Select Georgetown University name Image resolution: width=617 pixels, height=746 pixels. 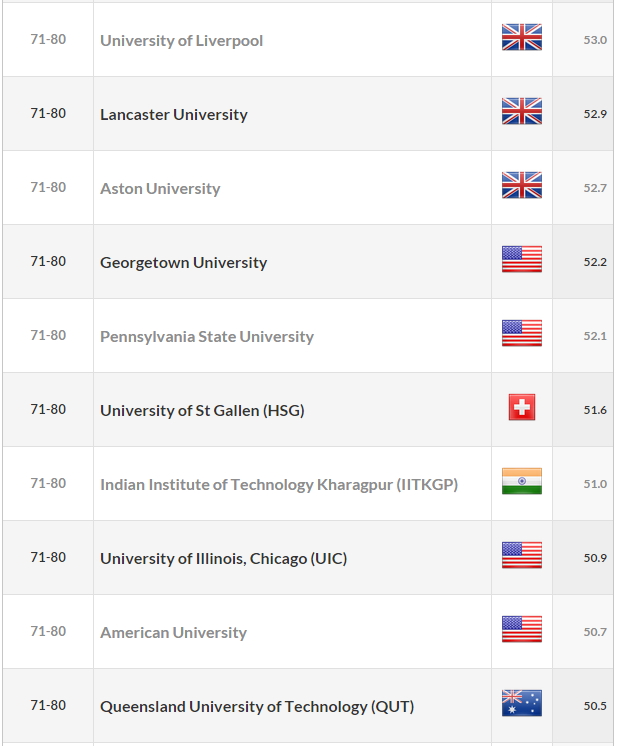coord(183,263)
